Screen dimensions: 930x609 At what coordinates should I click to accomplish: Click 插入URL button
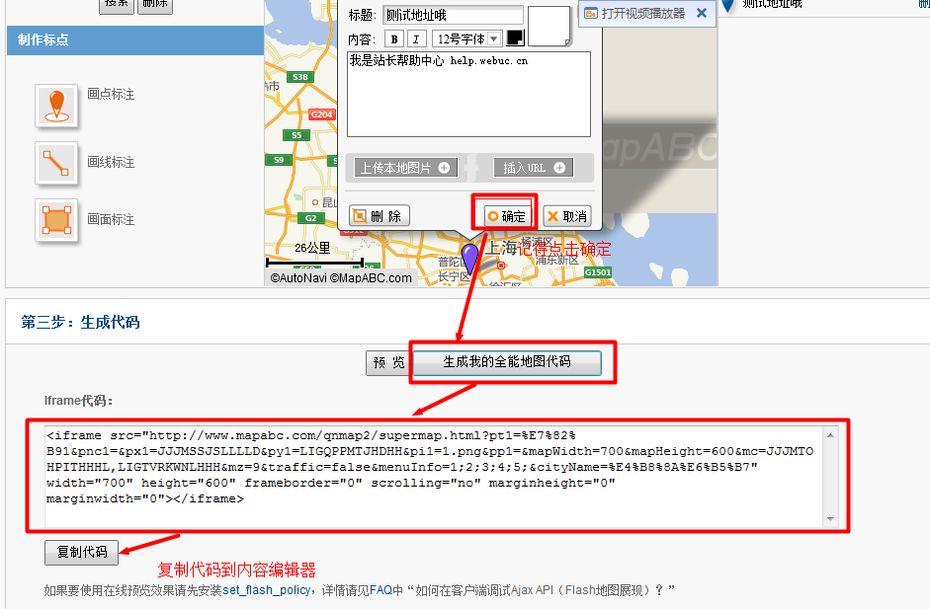[x=533, y=168]
